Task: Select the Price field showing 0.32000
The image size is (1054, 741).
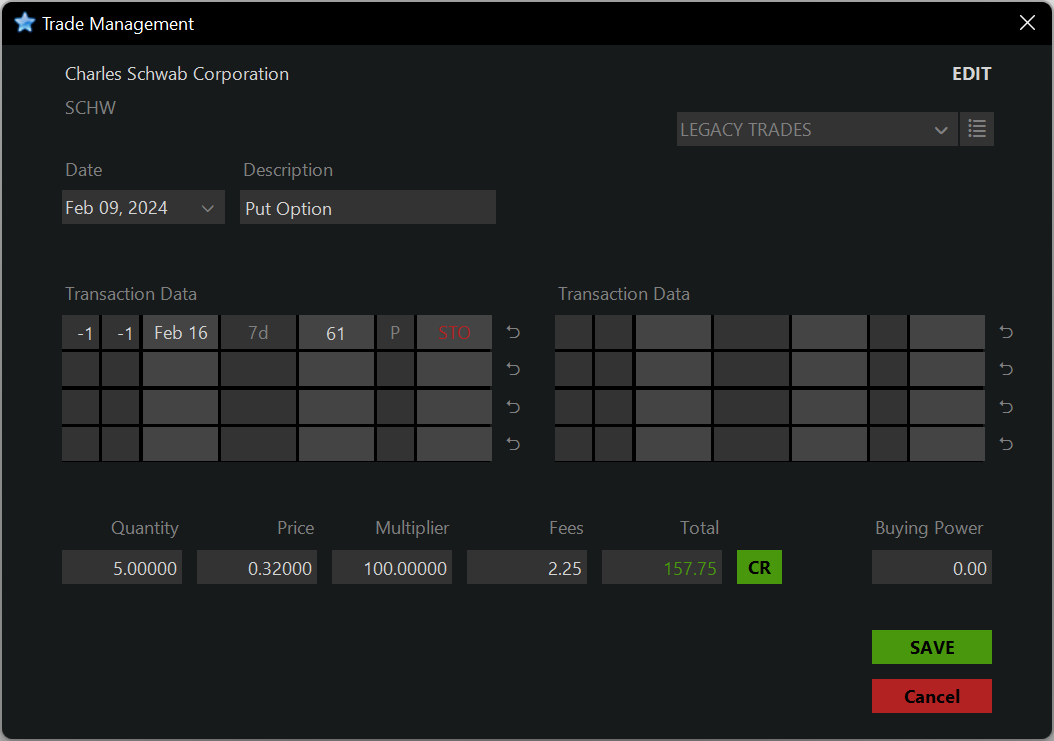Action: coord(257,568)
